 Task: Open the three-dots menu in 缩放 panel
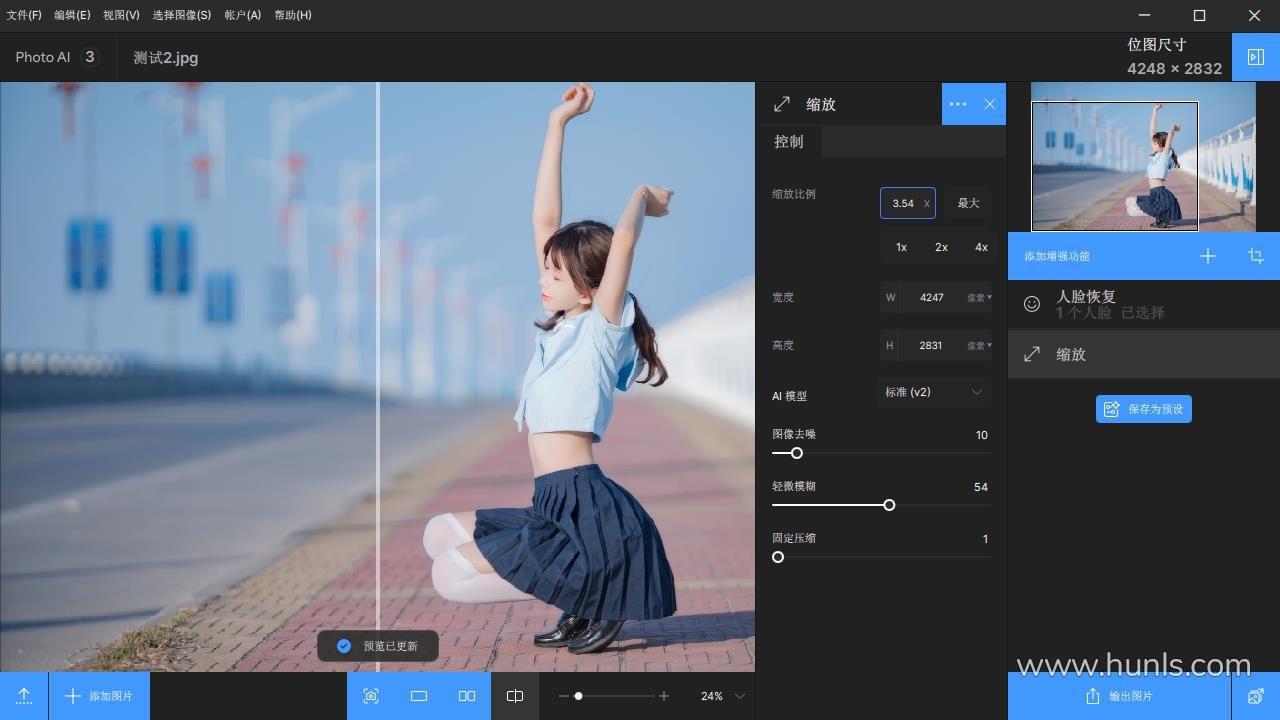coord(958,104)
